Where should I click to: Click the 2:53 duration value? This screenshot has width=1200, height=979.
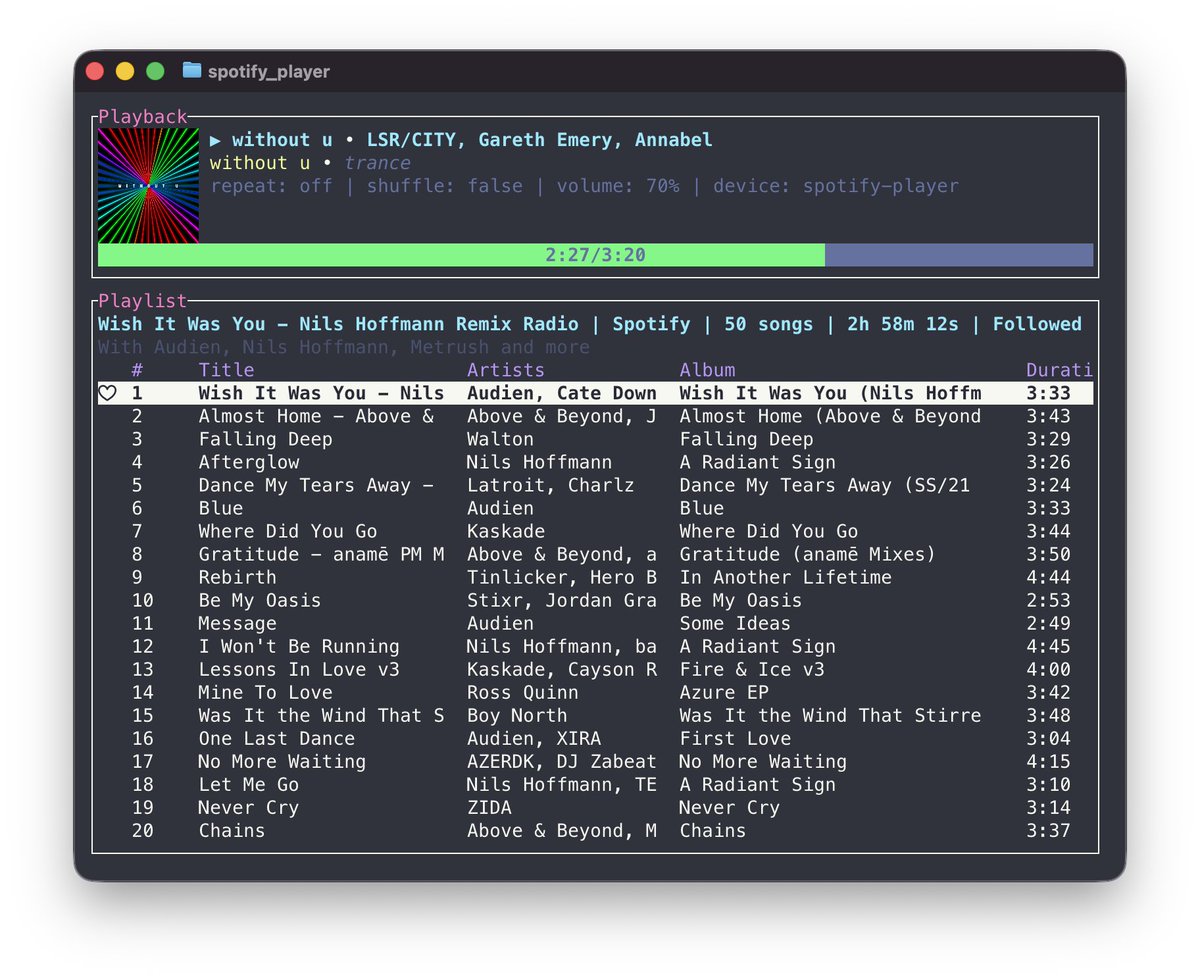1048,601
